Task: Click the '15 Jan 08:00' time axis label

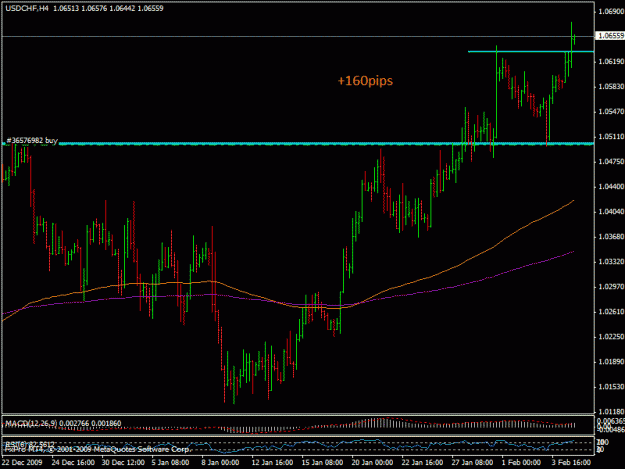Action: coord(322,462)
